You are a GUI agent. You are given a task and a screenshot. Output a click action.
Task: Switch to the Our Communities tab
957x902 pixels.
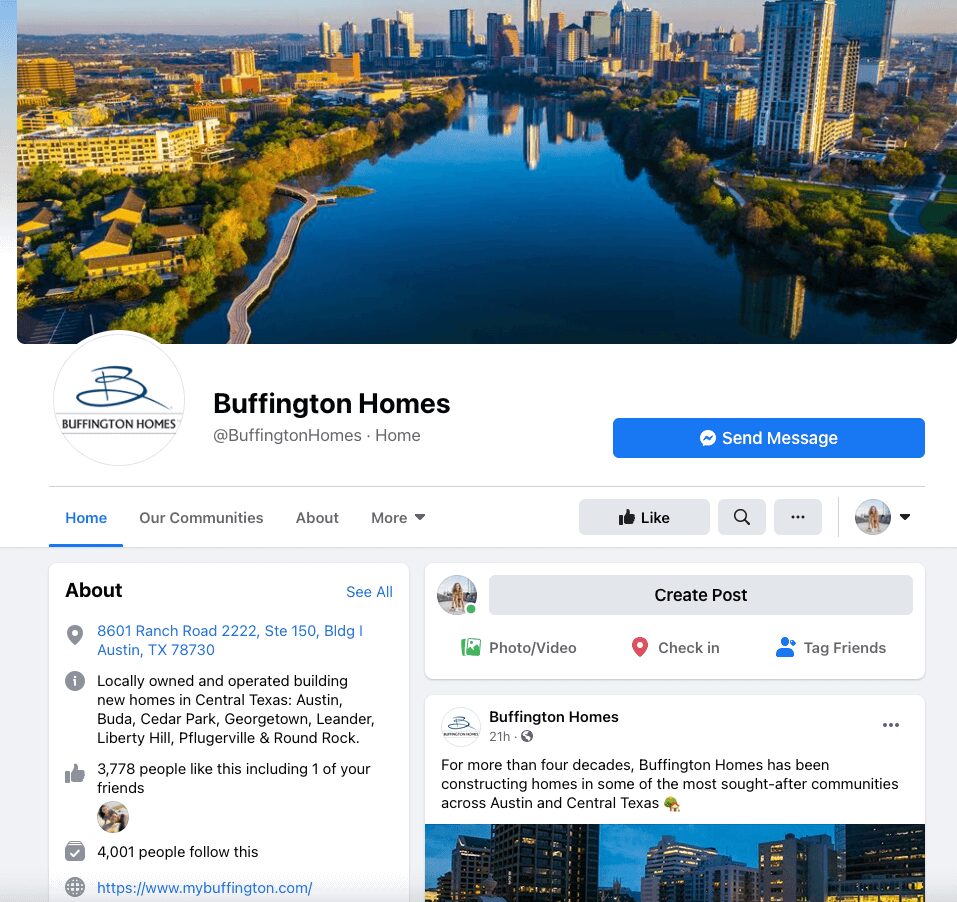pos(201,518)
